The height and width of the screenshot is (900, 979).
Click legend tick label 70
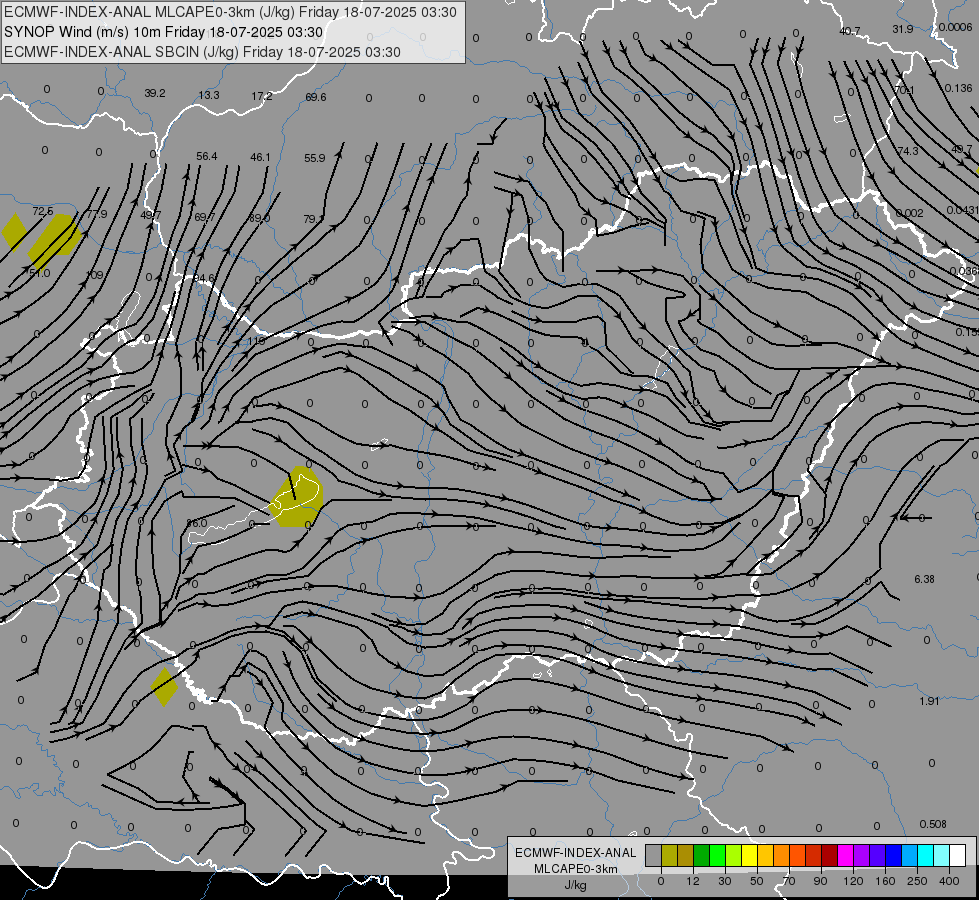coord(789,881)
